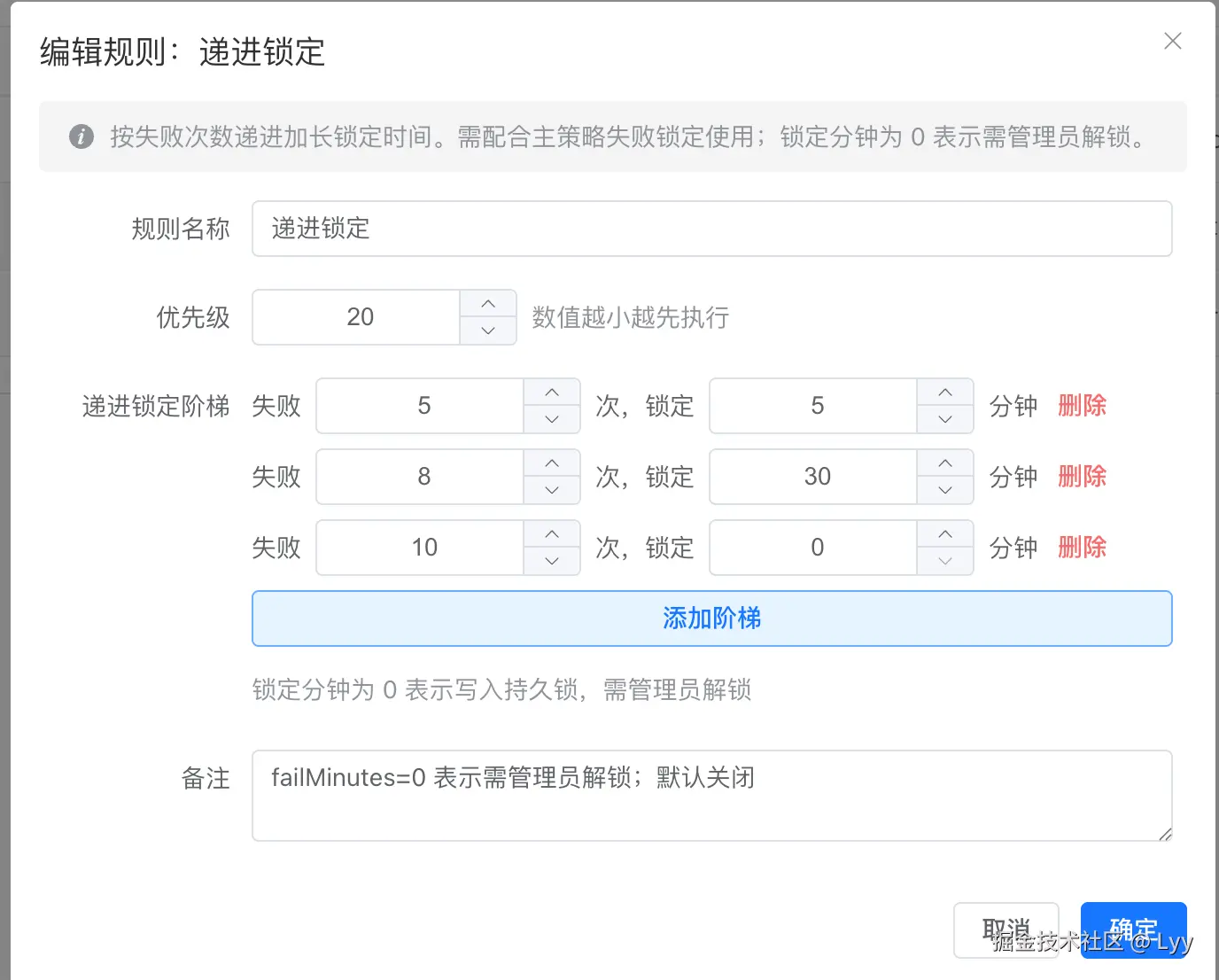1219x980 pixels.
Task: Increase fail count 10 in third tier
Action: point(552,534)
